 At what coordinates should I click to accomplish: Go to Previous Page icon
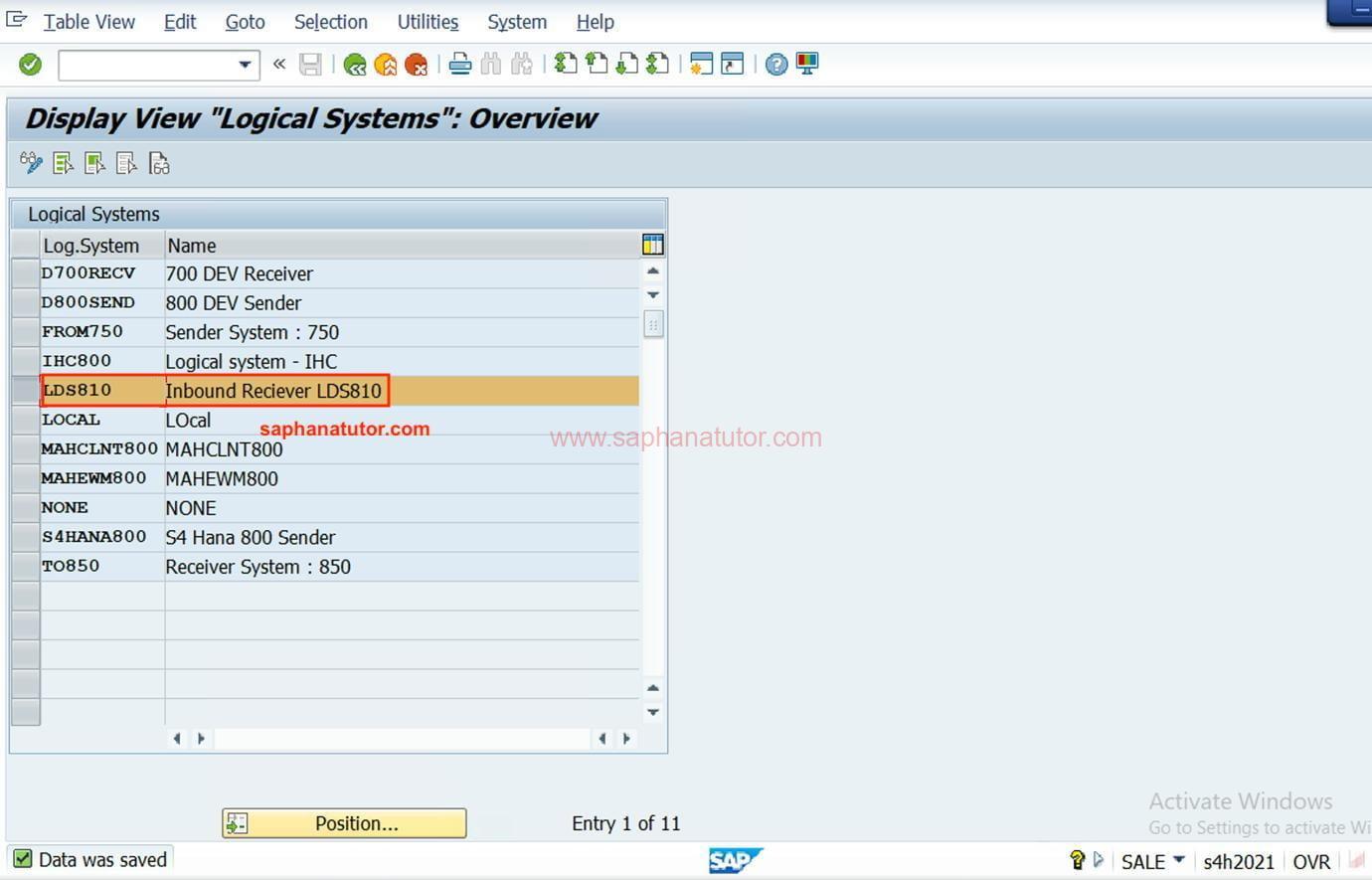coord(597,65)
